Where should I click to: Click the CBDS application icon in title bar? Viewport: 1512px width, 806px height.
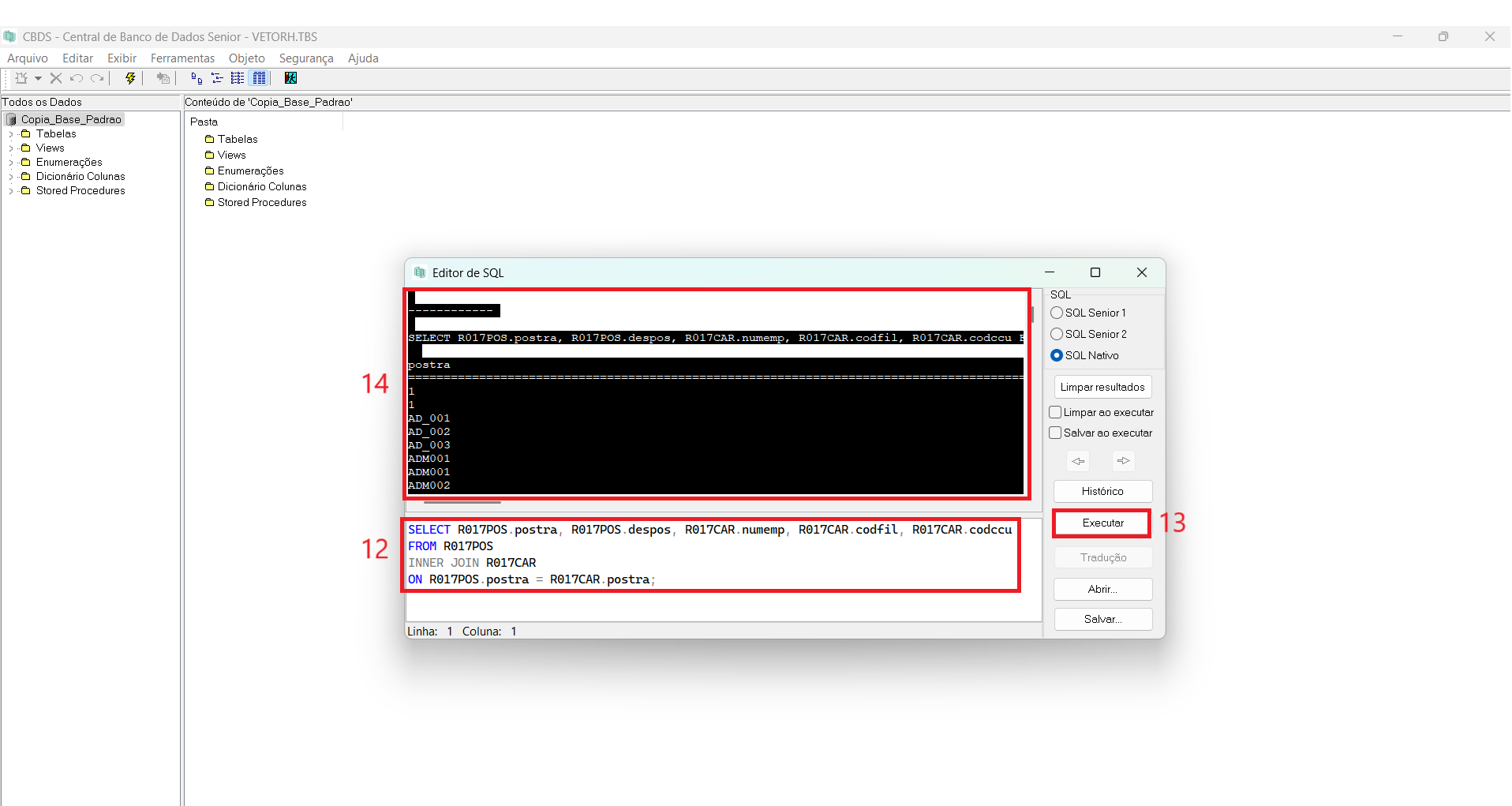click(x=9, y=36)
